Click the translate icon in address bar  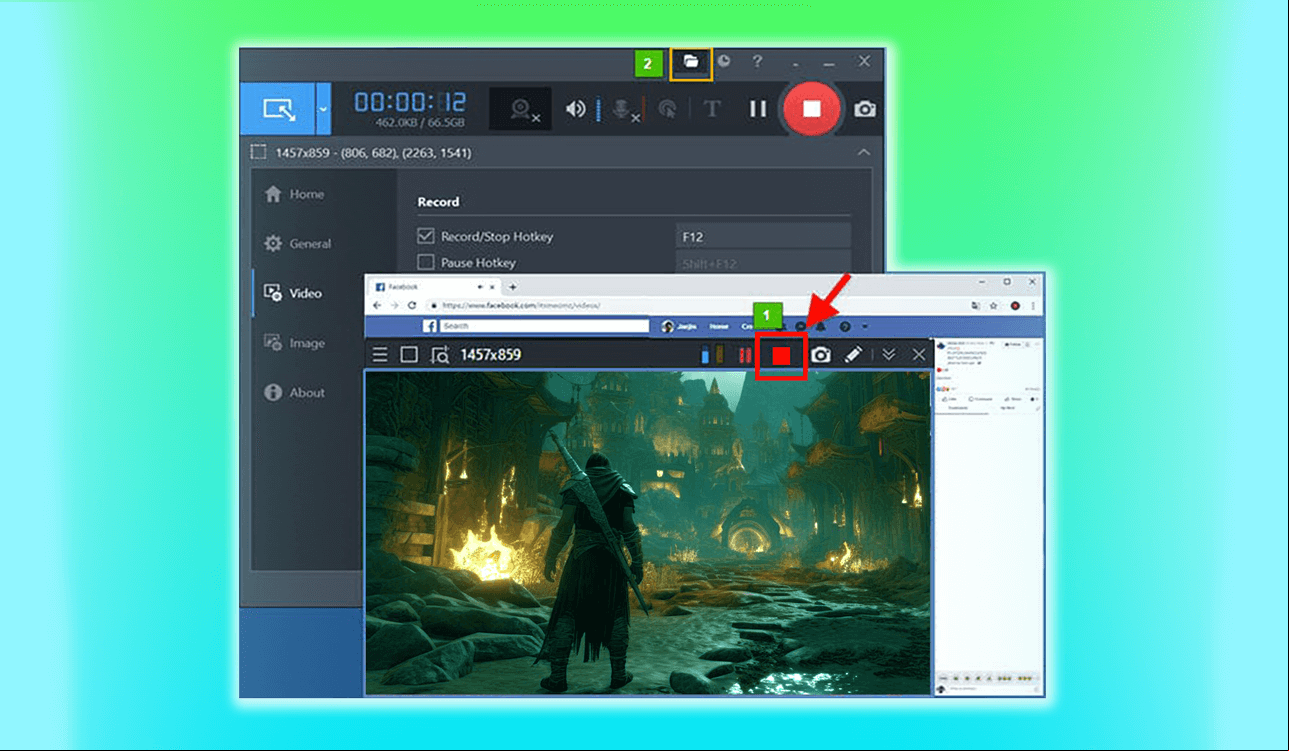click(x=975, y=306)
